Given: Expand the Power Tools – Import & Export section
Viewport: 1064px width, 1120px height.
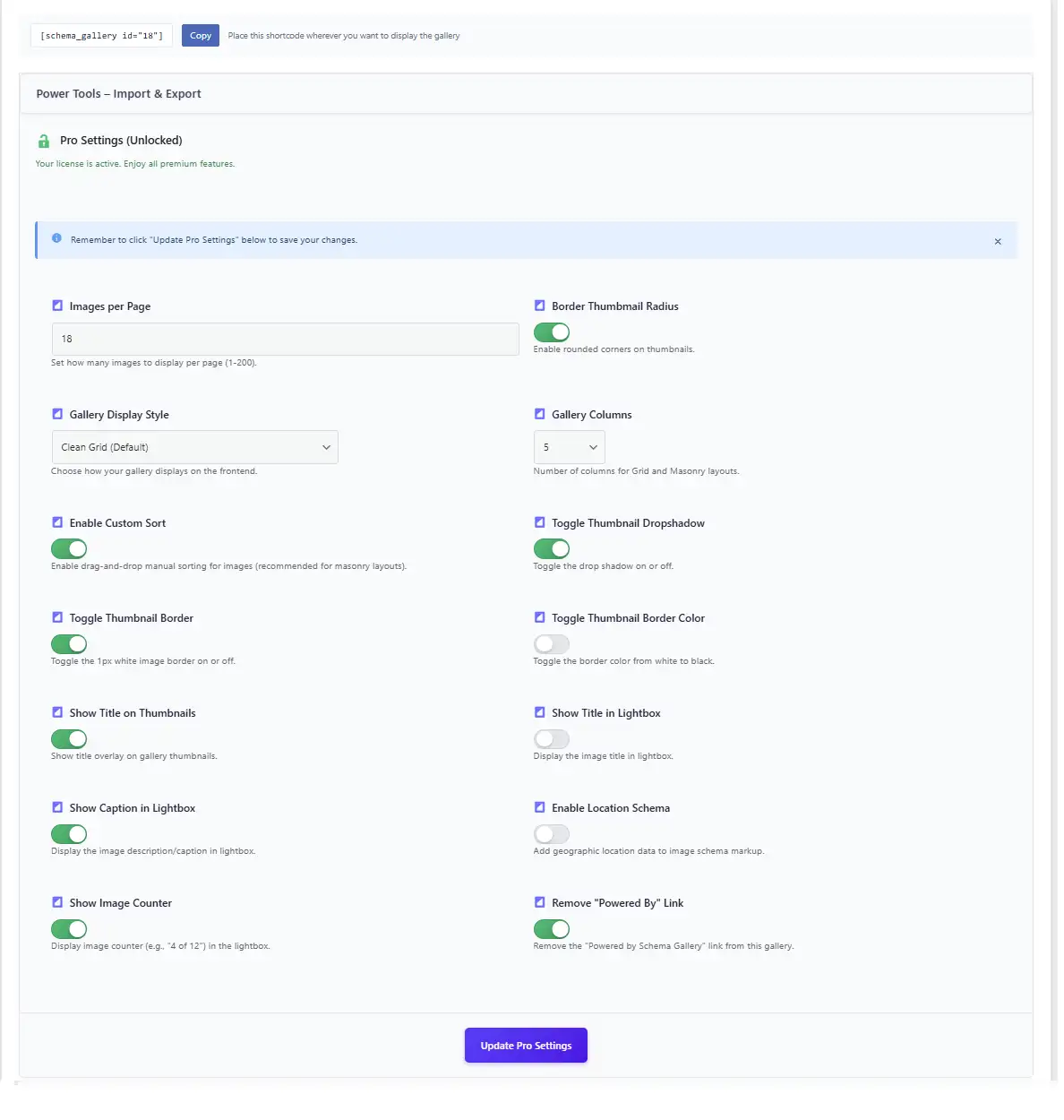Looking at the screenshot, I should pos(117,93).
